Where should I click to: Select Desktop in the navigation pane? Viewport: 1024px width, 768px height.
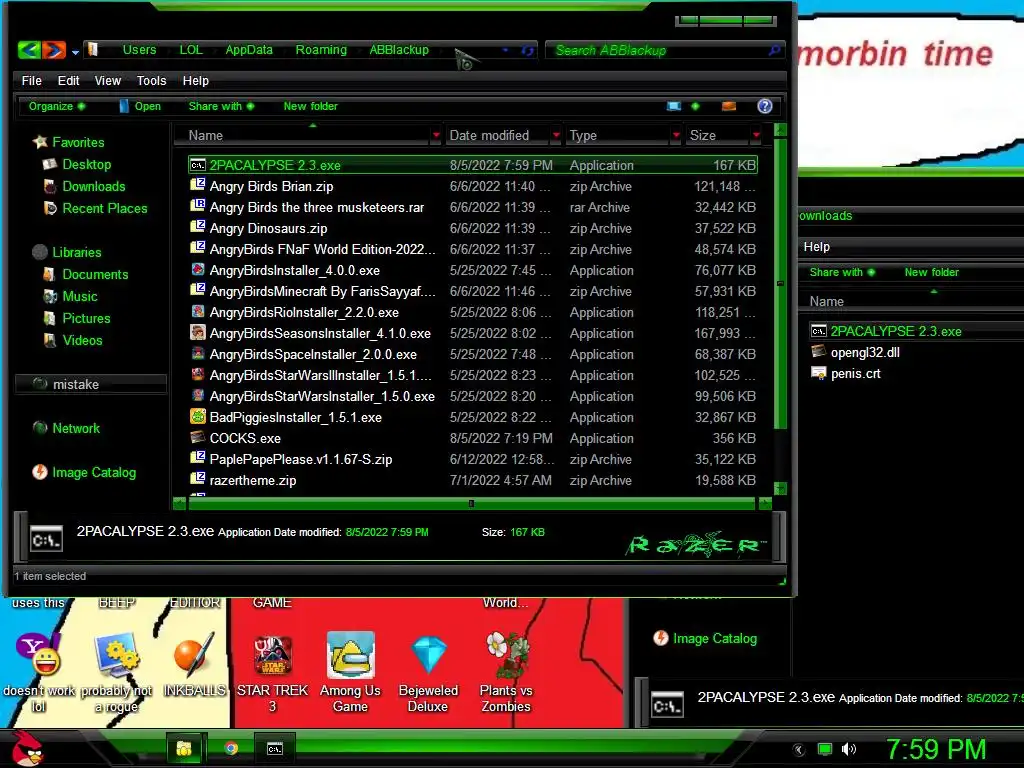(76, 164)
